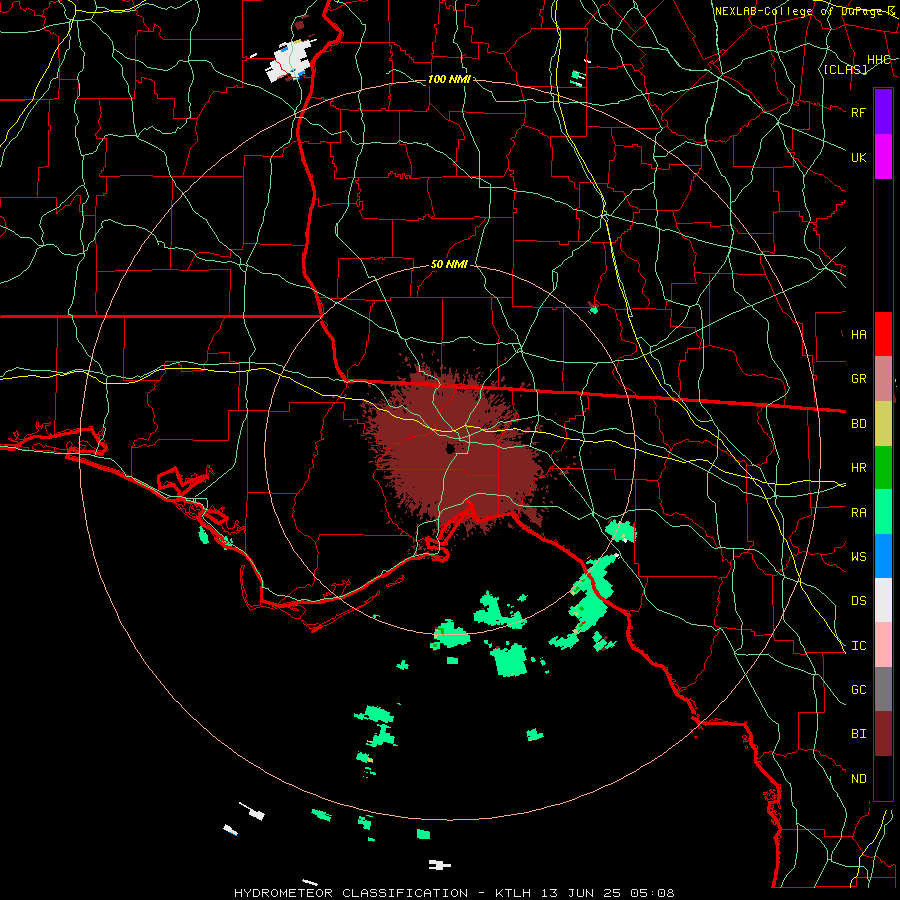This screenshot has width=900, height=900.
Task: Click the GC legend label
Action: pos(858,689)
